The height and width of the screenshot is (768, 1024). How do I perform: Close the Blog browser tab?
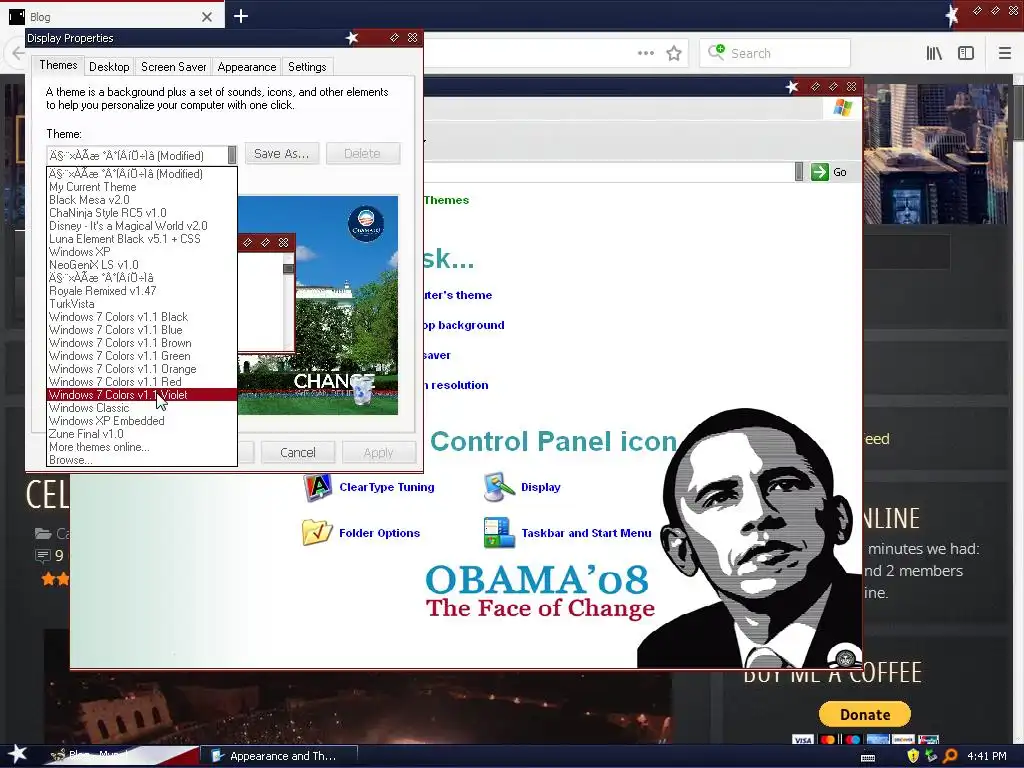pos(207,17)
